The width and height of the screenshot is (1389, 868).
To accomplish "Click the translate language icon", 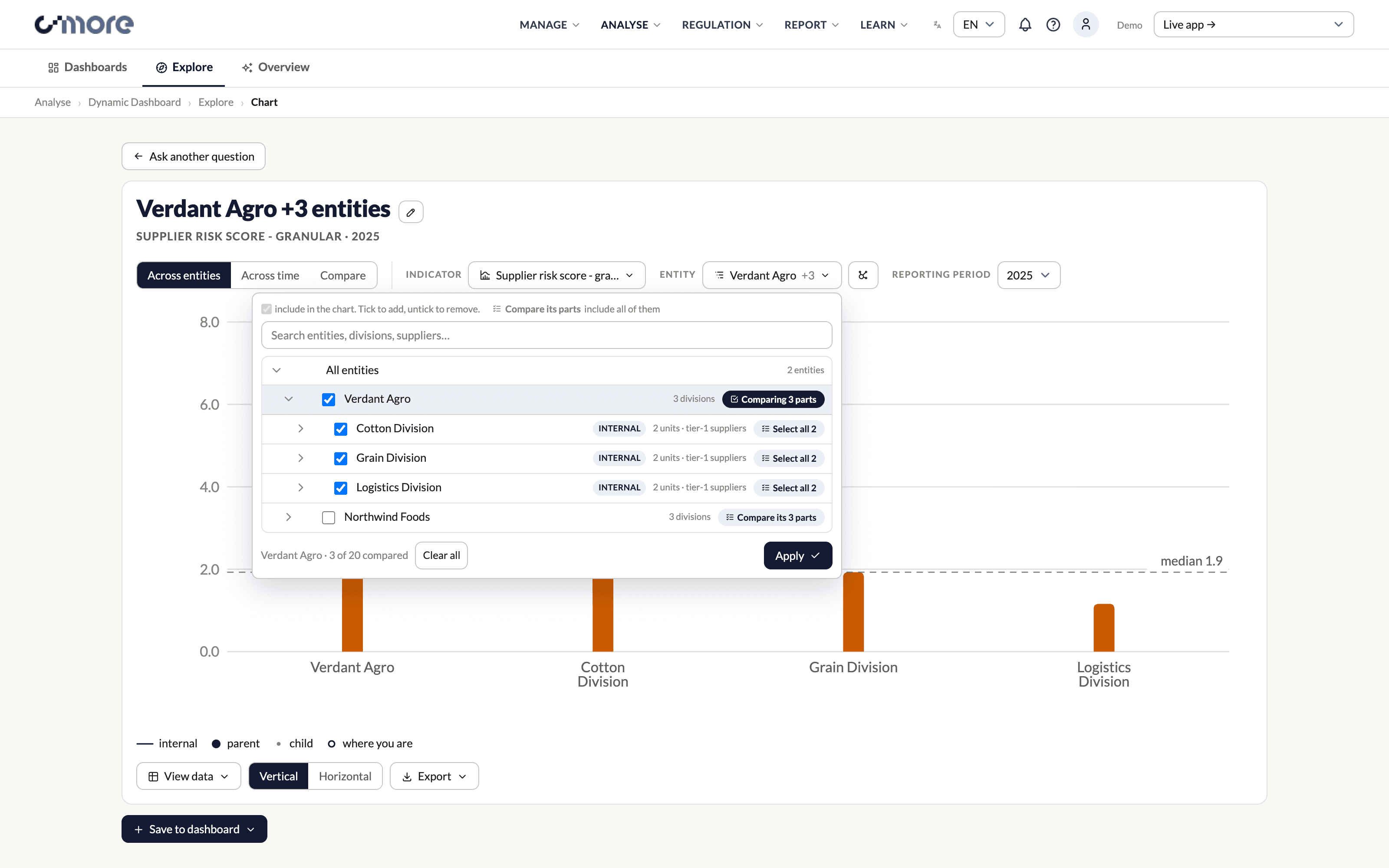I will (937, 25).
